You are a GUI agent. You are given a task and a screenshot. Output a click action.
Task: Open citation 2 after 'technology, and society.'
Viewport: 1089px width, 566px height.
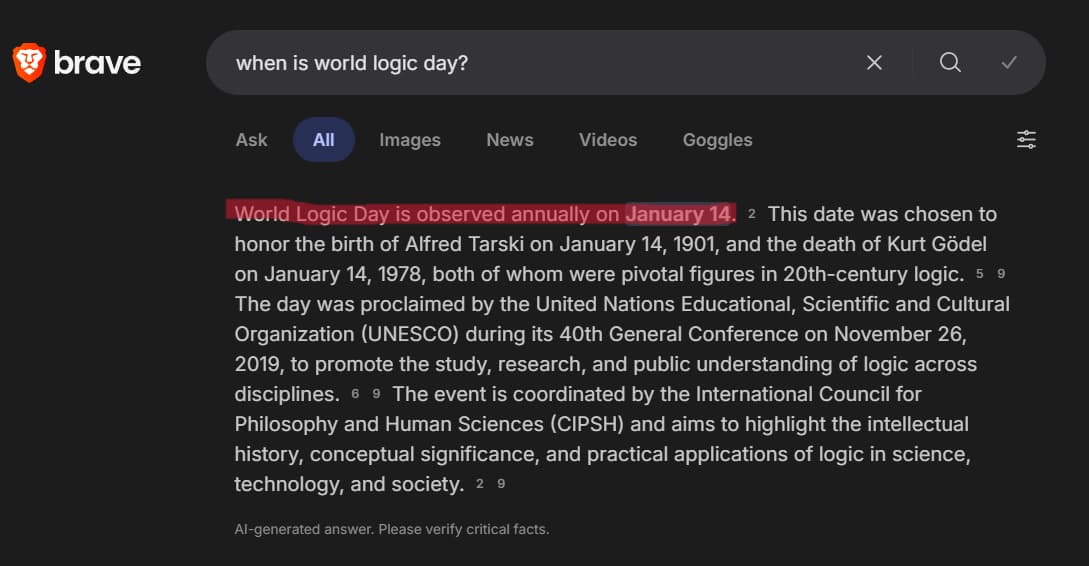(480, 484)
